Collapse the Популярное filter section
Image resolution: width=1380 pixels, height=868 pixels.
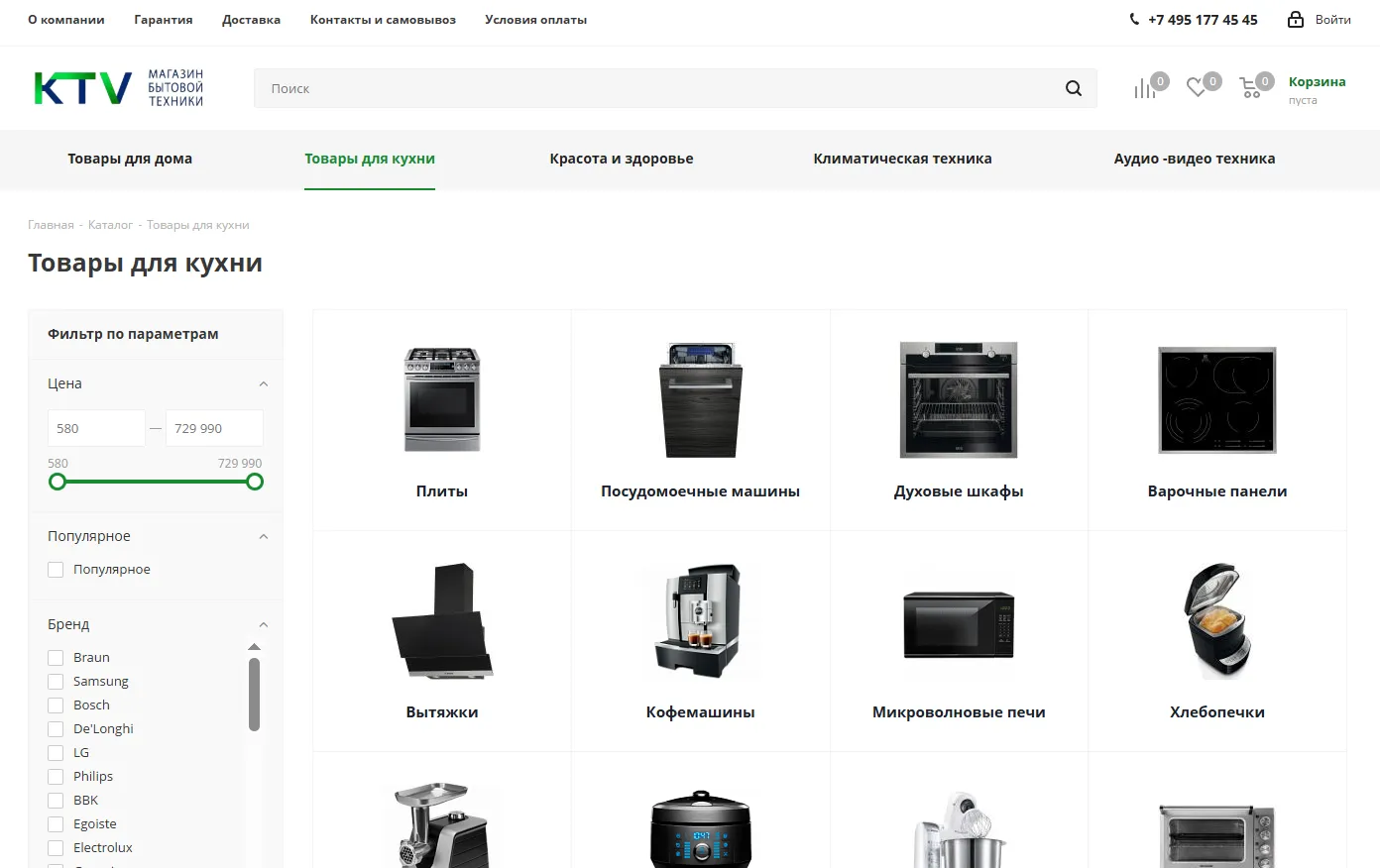tap(263, 537)
